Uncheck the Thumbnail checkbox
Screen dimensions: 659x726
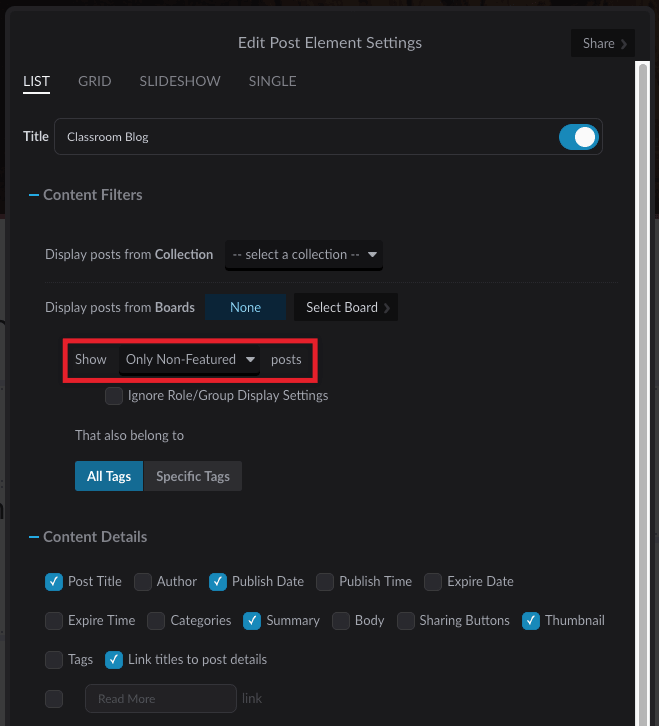[x=531, y=620]
